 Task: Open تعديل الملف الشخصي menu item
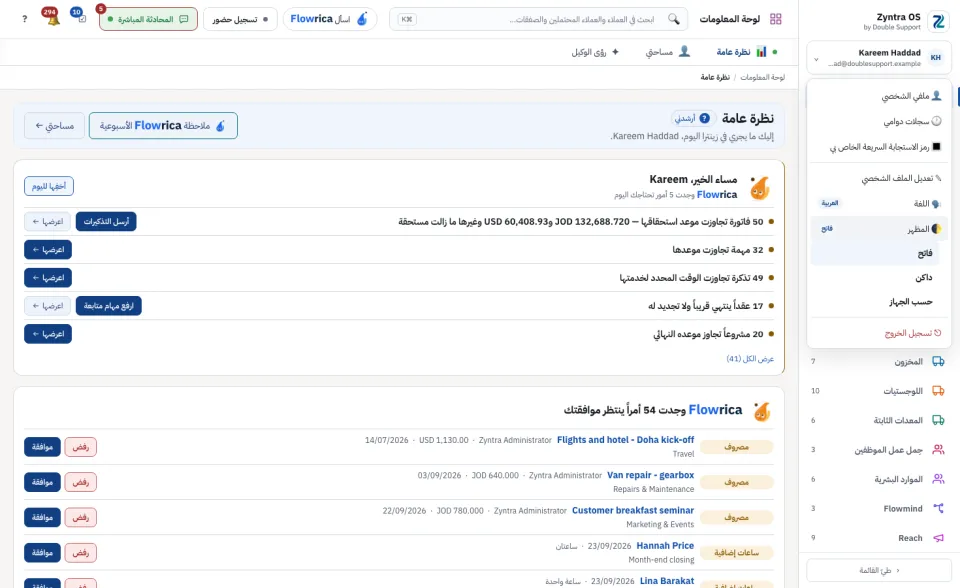tap(879, 178)
